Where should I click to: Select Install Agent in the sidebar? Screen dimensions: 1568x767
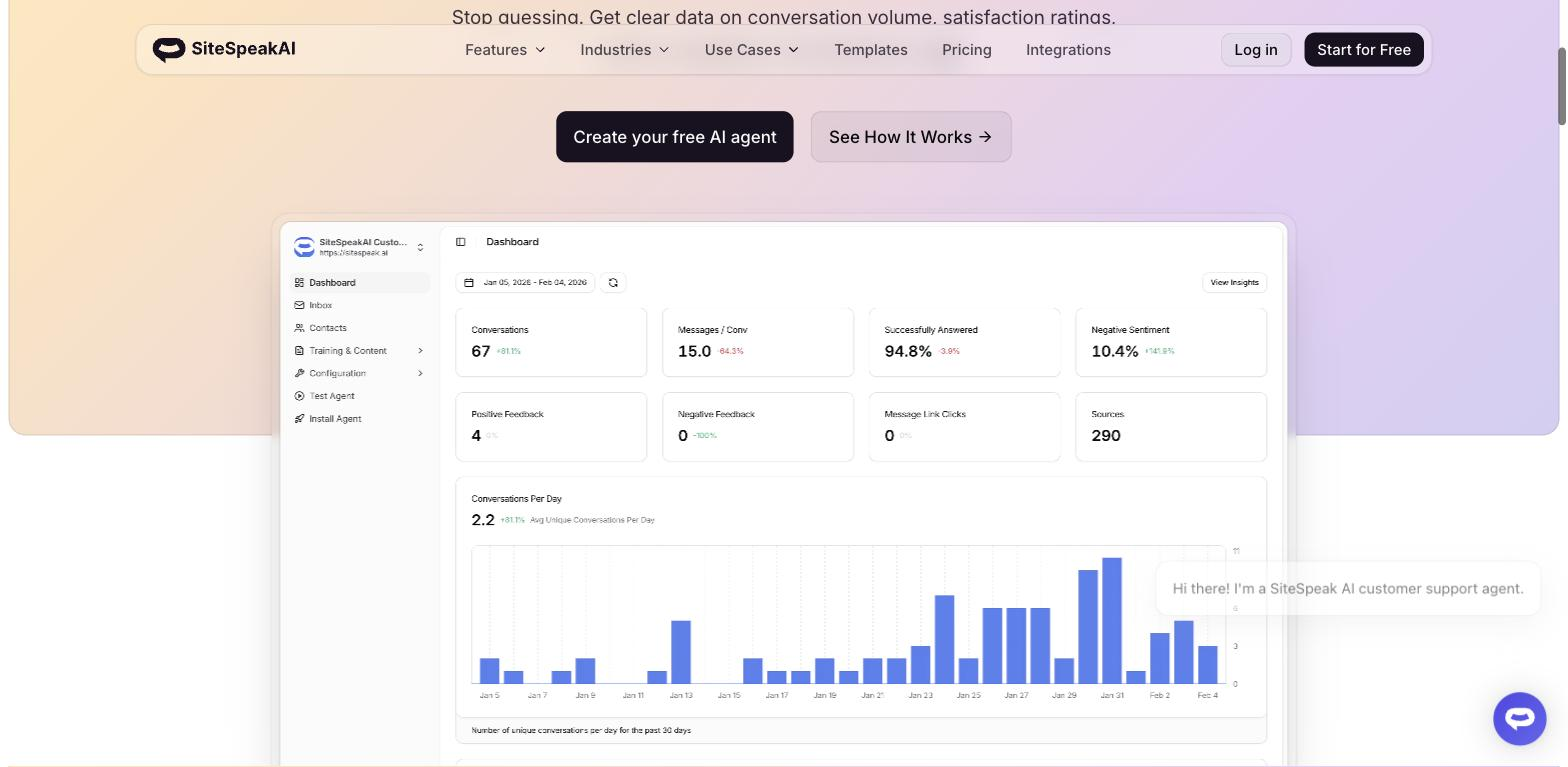360,419
